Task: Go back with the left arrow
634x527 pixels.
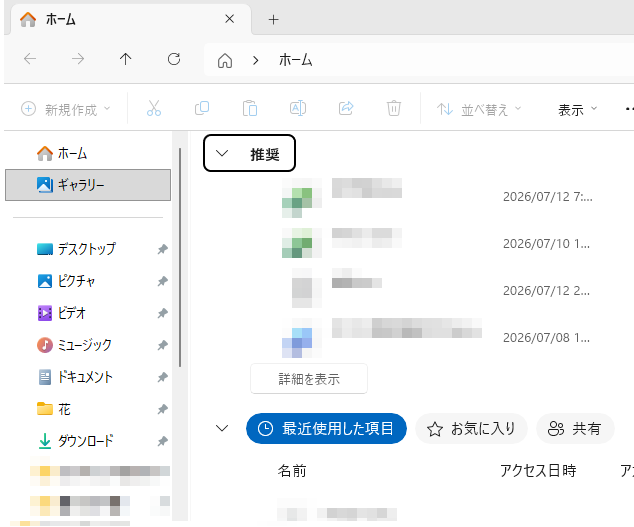Action: point(30,59)
